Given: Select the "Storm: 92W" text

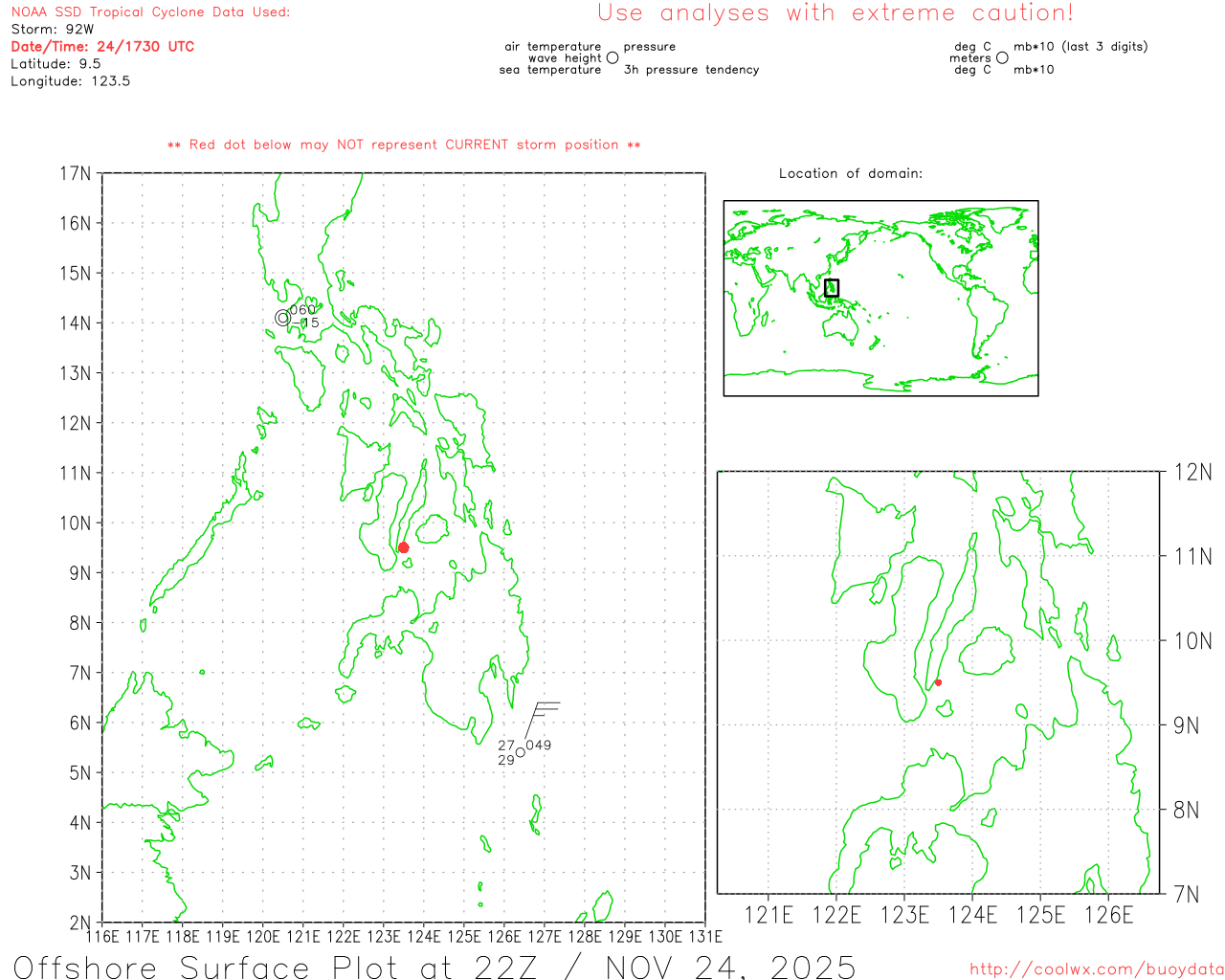Looking at the screenshot, I should click(53, 30).
